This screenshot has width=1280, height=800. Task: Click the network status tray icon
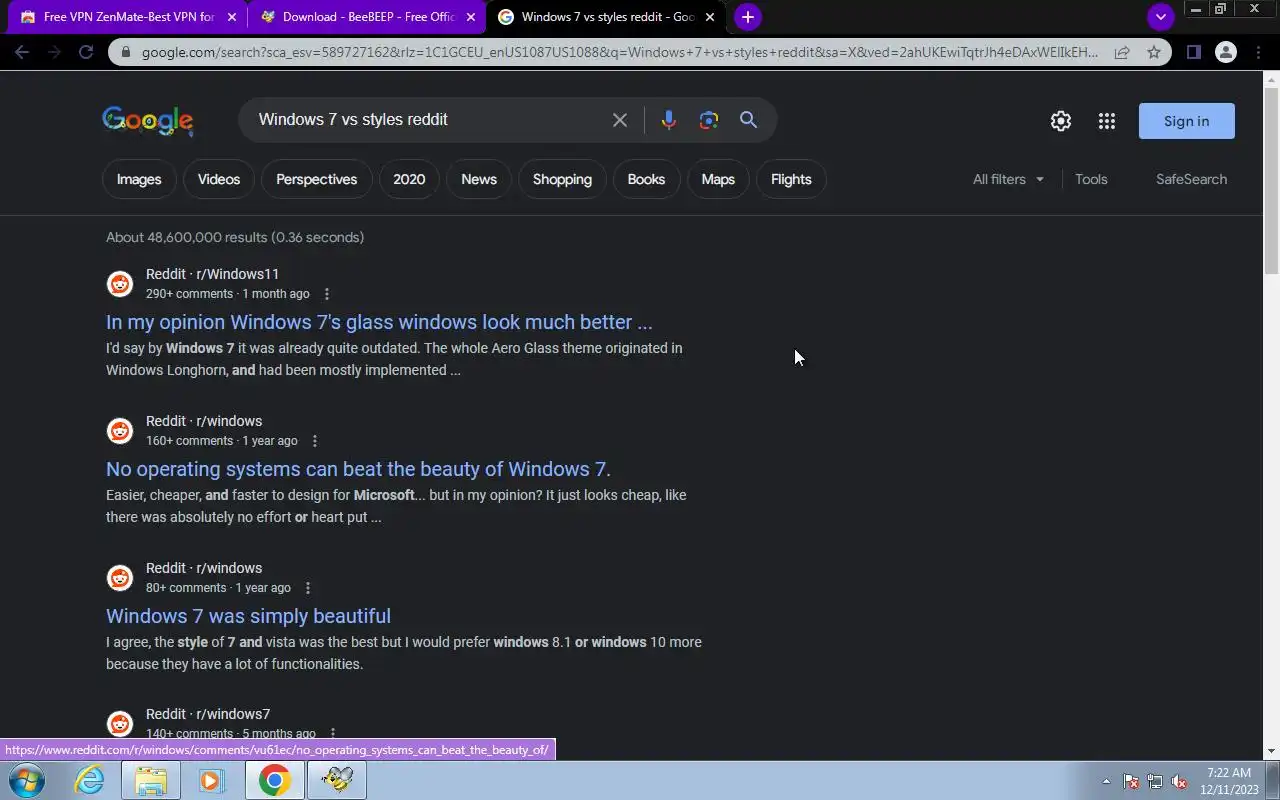(x=1155, y=781)
